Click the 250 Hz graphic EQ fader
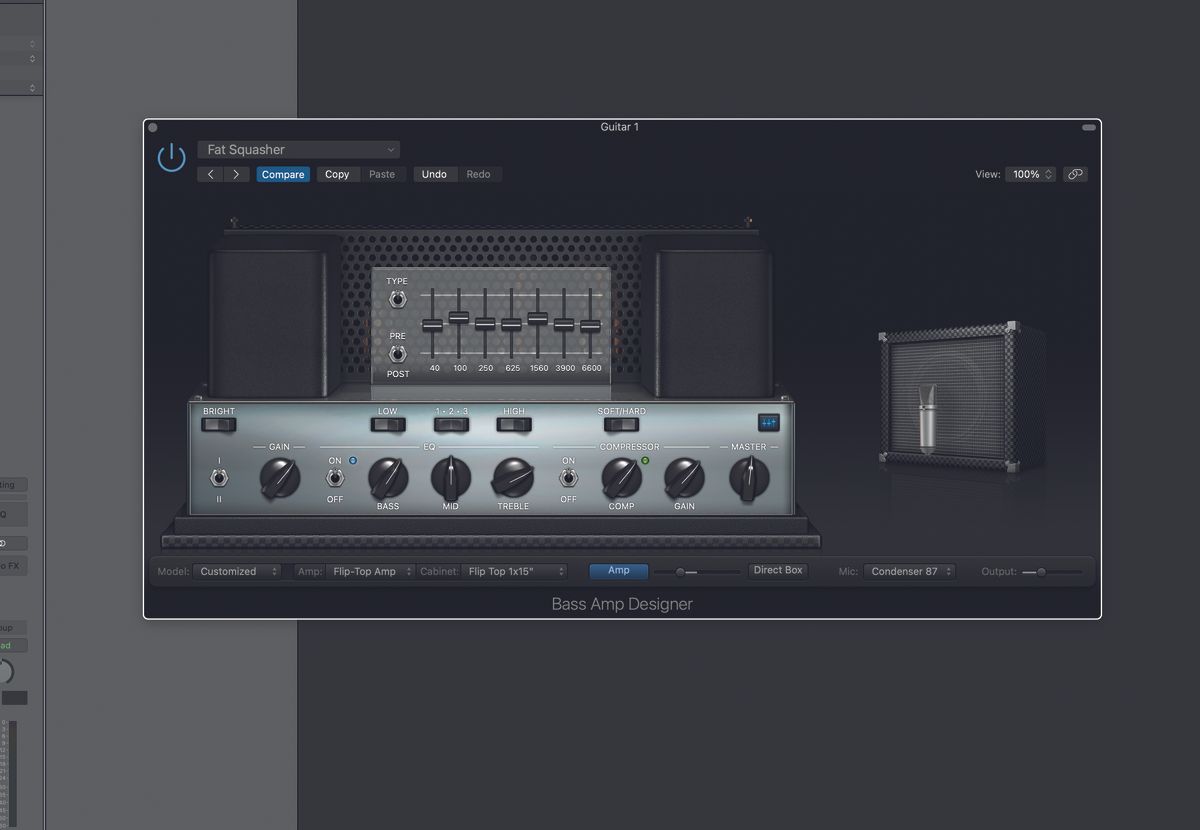Viewport: 1200px width, 830px height. pyautogui.click(x=484, y=322)
